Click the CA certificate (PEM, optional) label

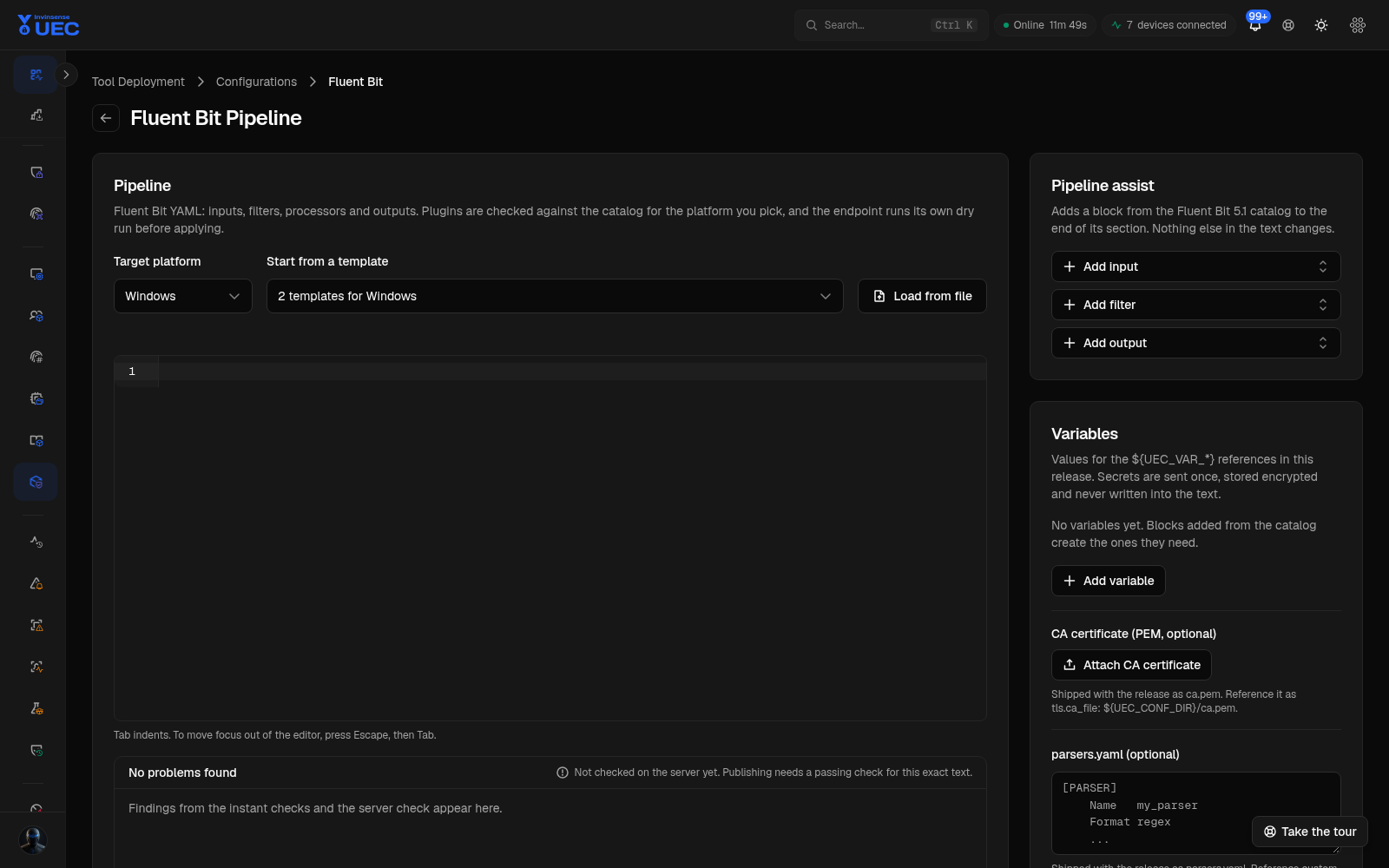[x=1134, y=634]
